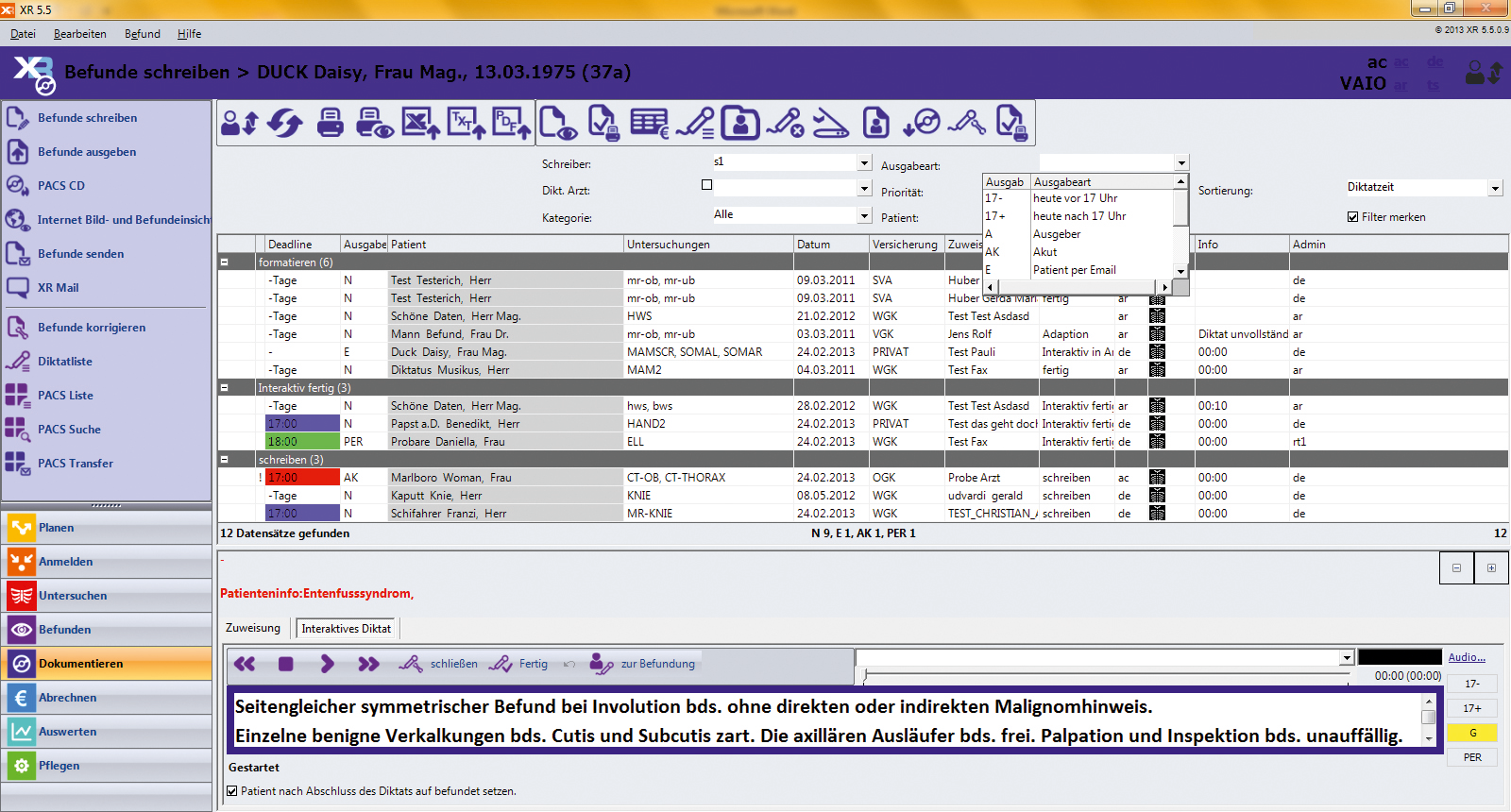1511x812 pixels.
Task: Click the audio position slider
Action: [1105, 675]
